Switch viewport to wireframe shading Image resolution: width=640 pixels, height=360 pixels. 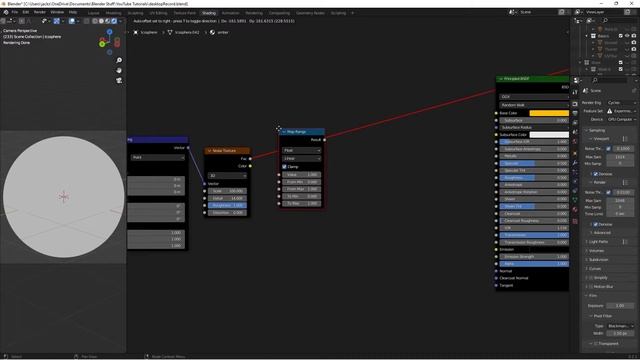95,21
